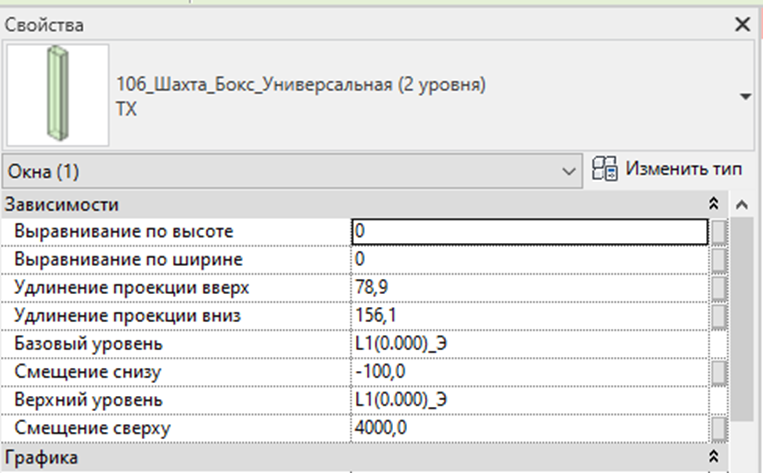This screenshot has height=473, width=763.
Task: Open the Базовый уровень value L1(0.000)_Э
Action: tap(529, 344)
